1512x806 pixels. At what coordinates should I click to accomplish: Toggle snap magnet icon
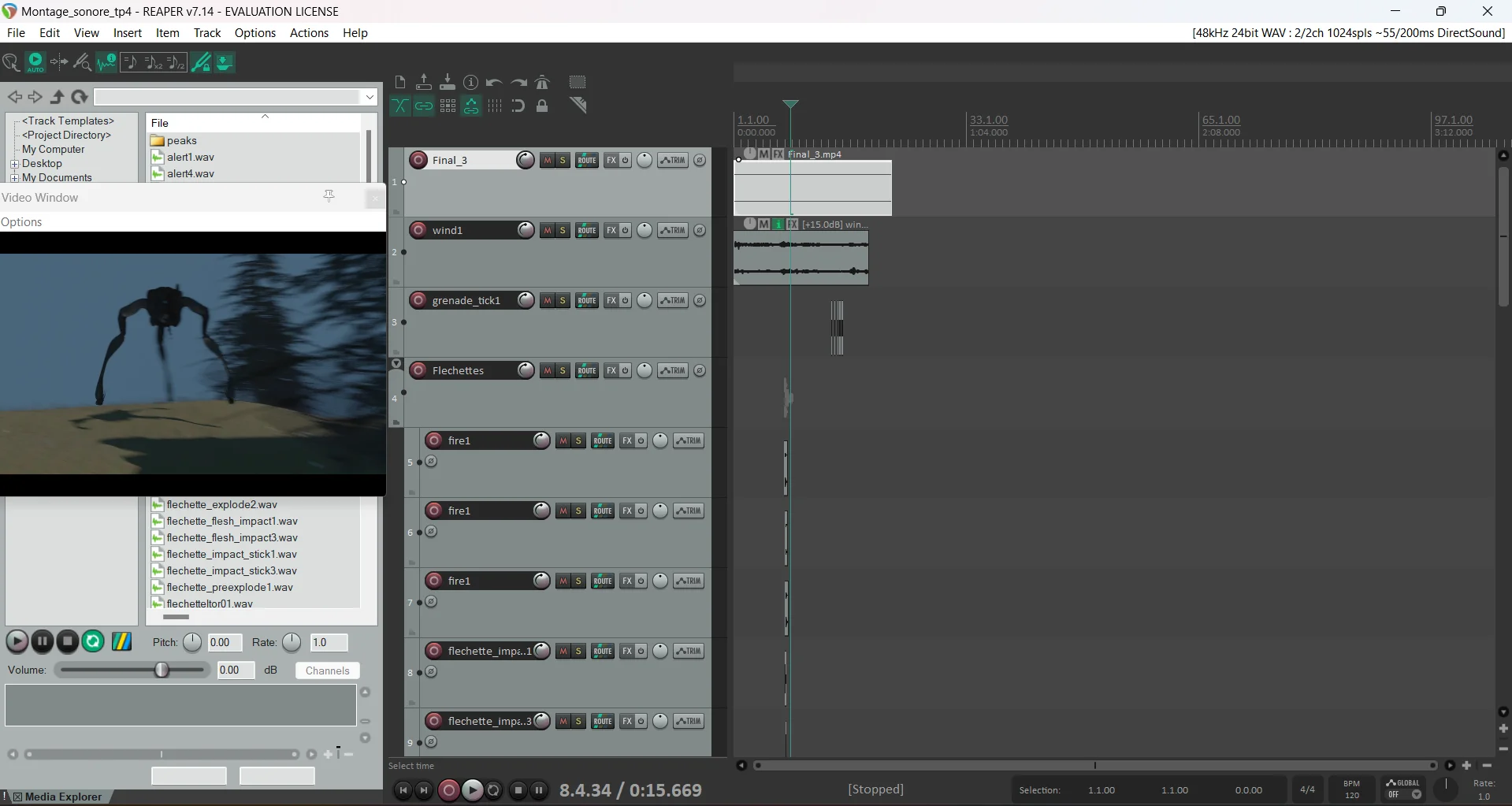[518, 106]
